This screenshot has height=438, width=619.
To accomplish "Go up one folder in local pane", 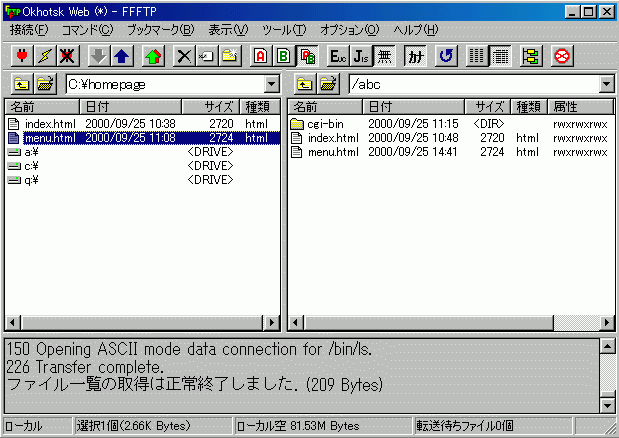I will [x=22, y=84].
